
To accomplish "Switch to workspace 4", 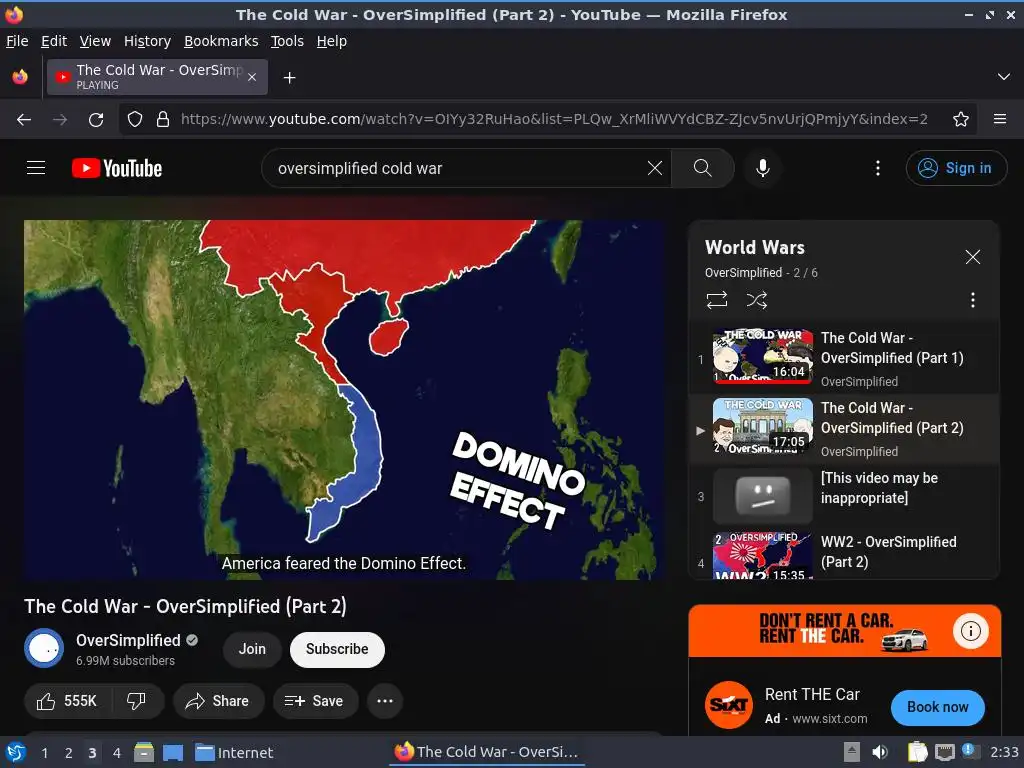I will coord(117,753).
